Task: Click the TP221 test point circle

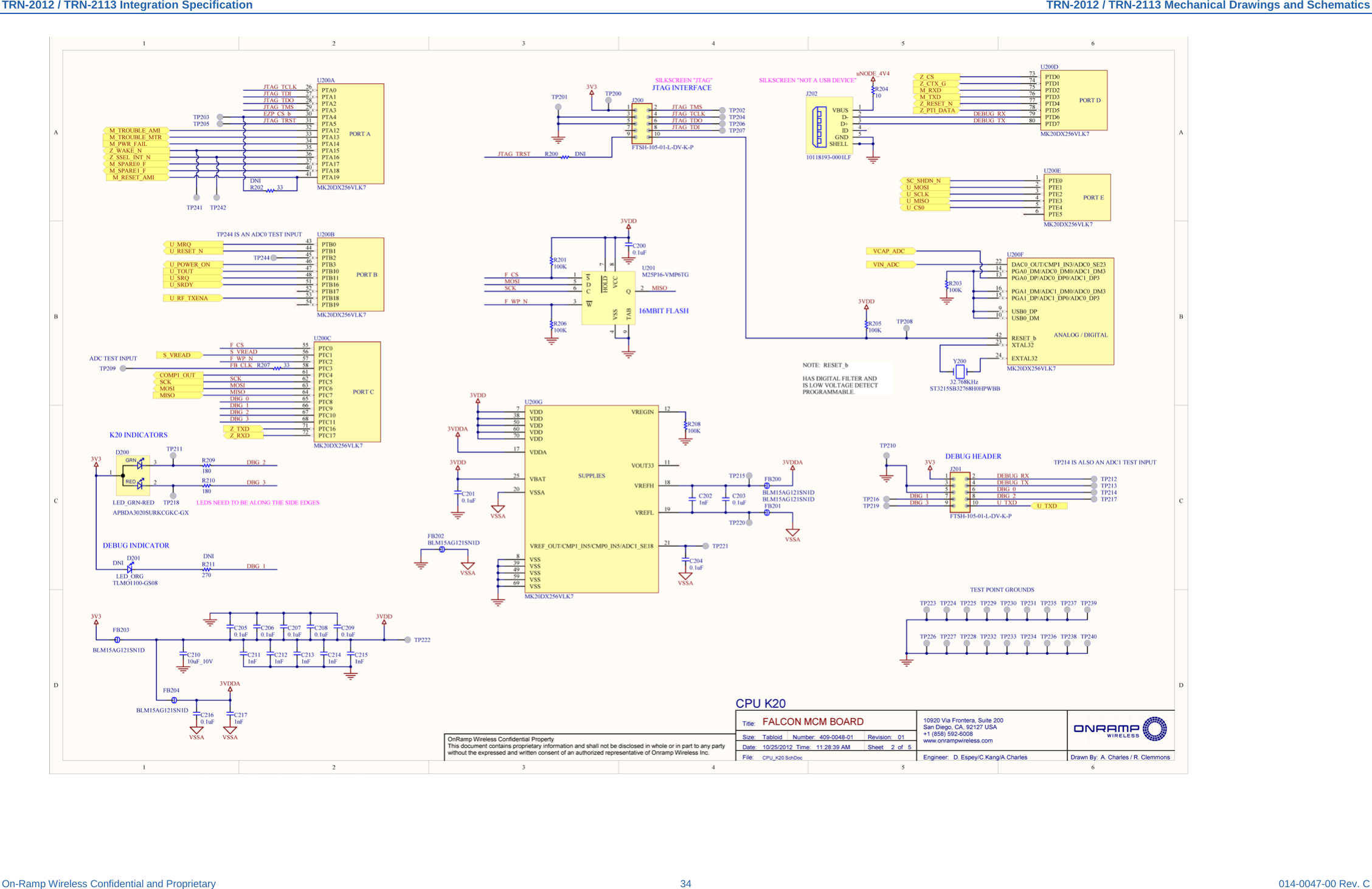Action: click(705, 546)
